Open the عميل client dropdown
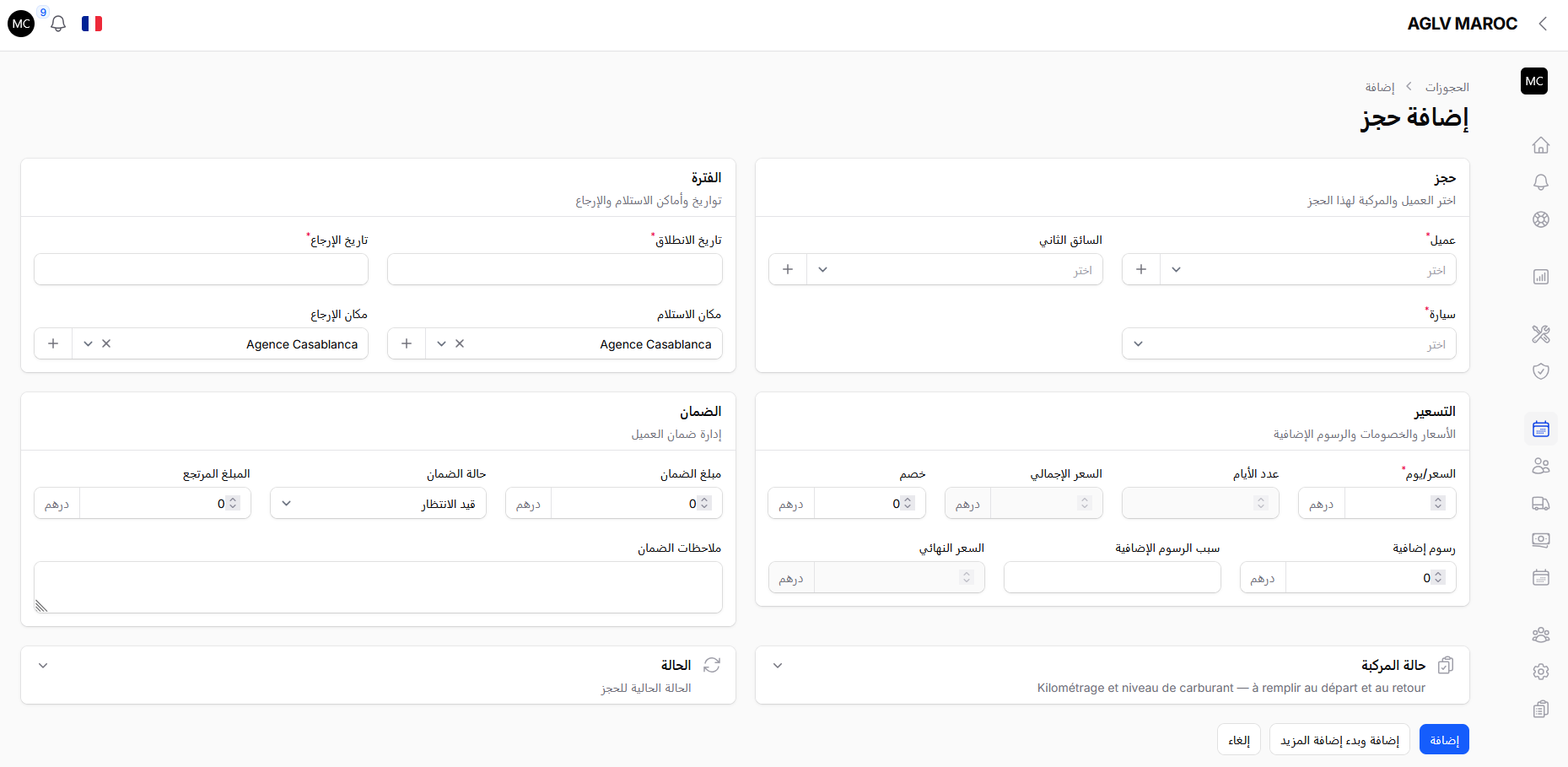The image size is (1568, 767). (1307, 269)
